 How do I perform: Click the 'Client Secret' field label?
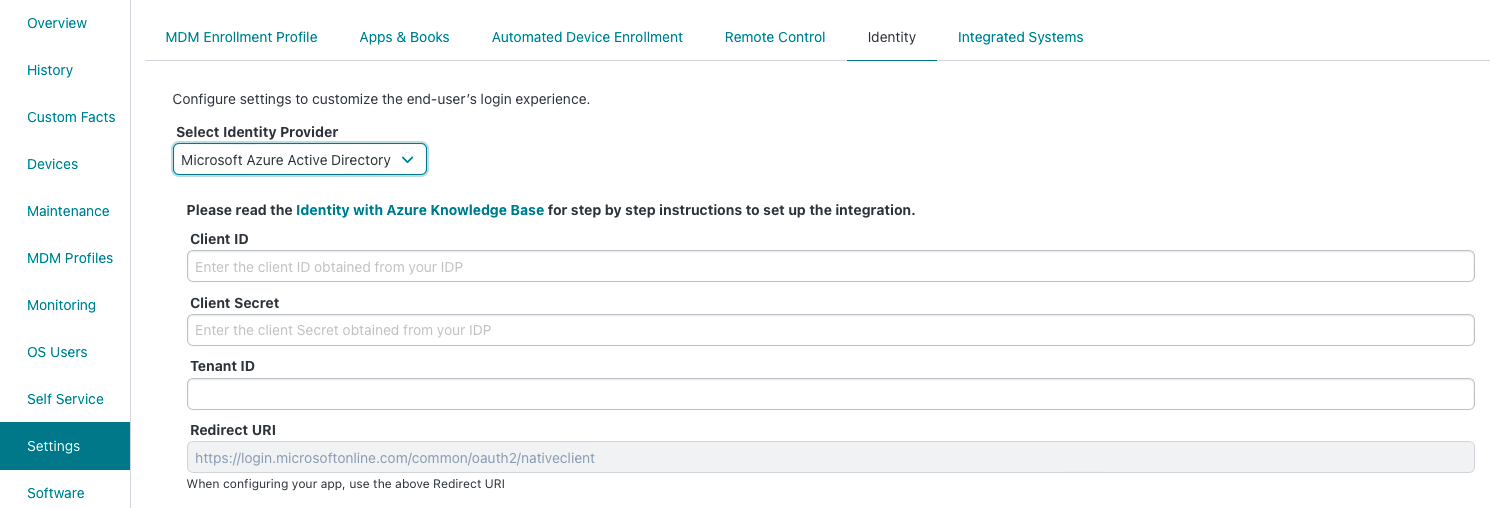(235, 303)
